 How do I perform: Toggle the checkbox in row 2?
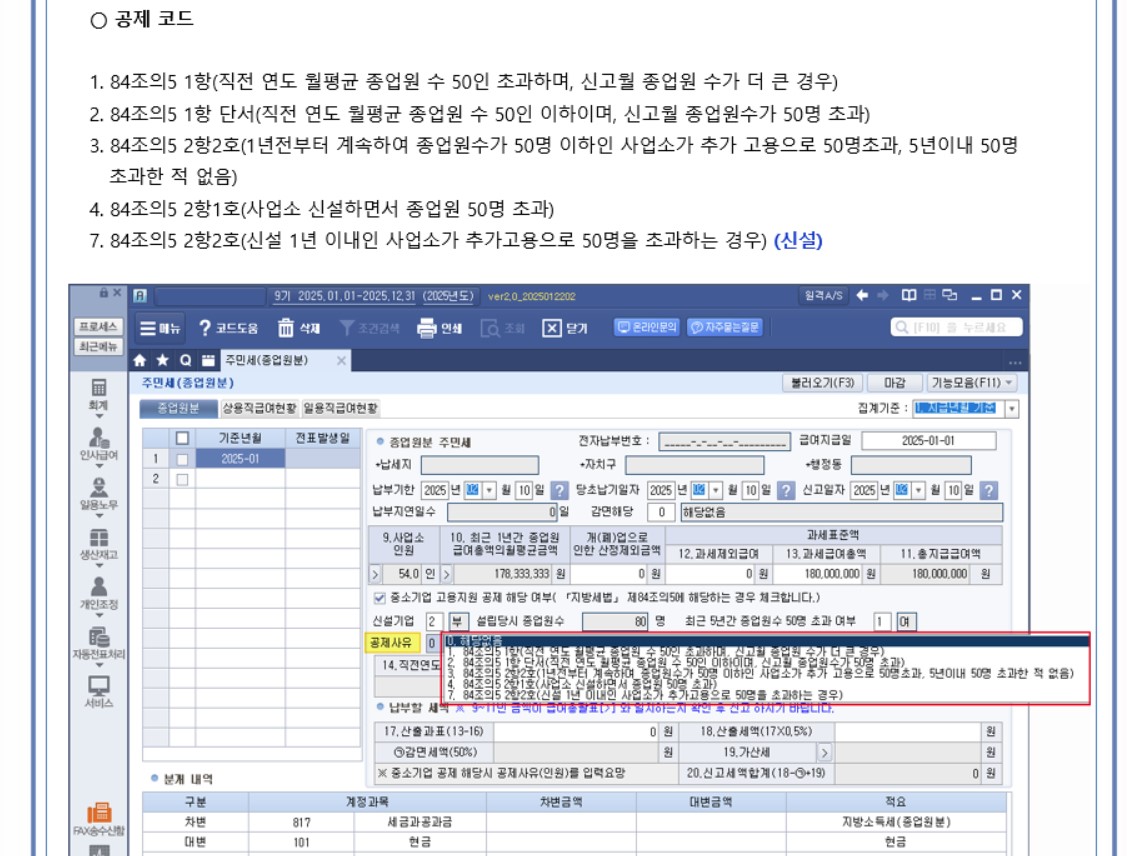pyautogui.click(x=182, y=479)
